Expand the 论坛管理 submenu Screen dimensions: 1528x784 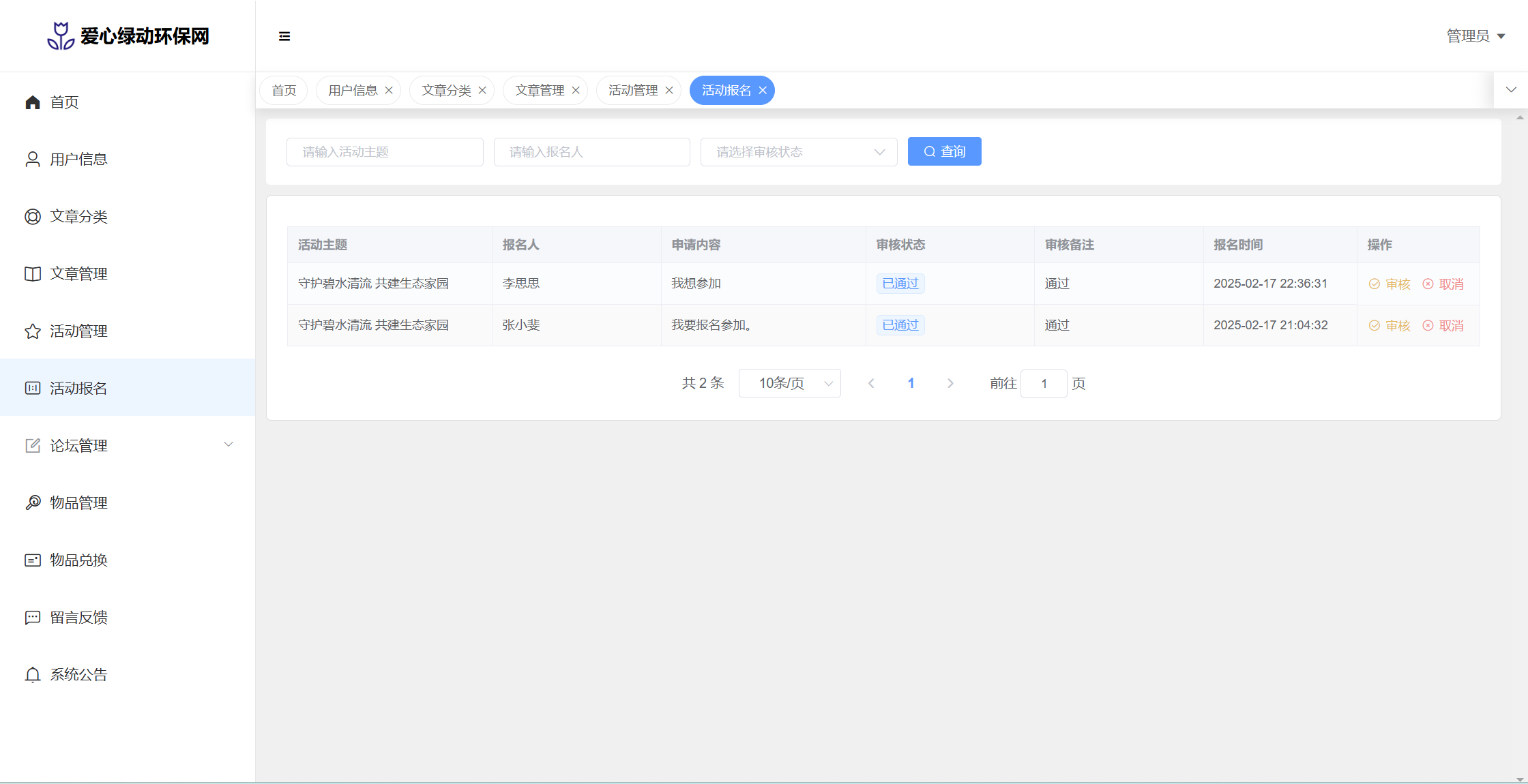tap(229, 445)
